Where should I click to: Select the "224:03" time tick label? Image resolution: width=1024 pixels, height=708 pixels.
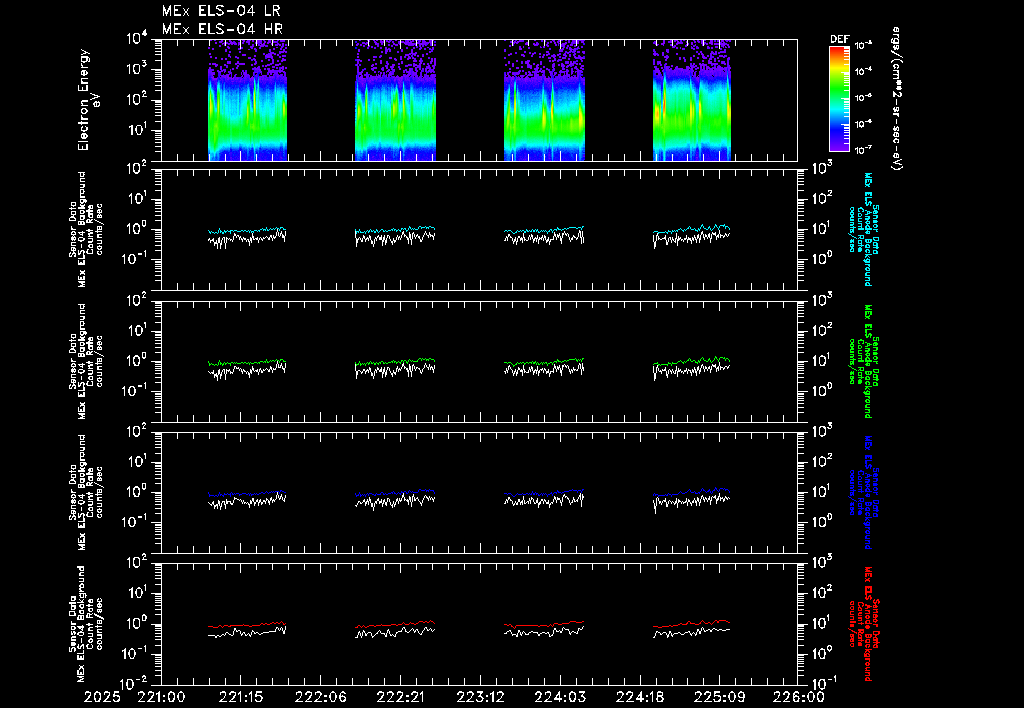pos(559,698)
